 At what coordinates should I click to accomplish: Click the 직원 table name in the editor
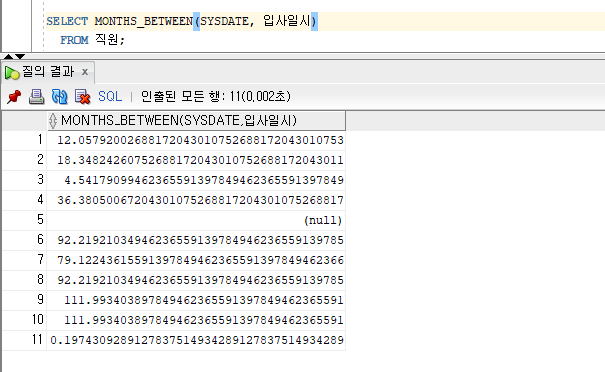(107, 39)
